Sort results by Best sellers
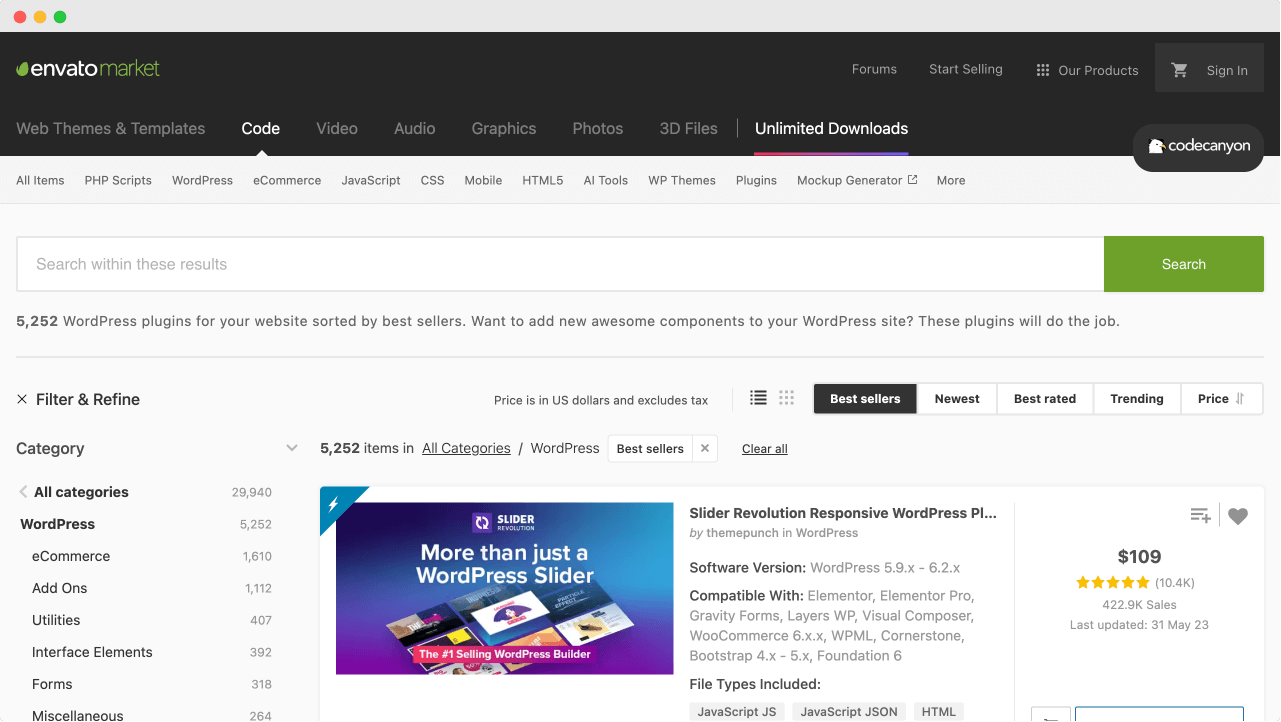Screen dimensions: 1281x722 tap(865, 399)
